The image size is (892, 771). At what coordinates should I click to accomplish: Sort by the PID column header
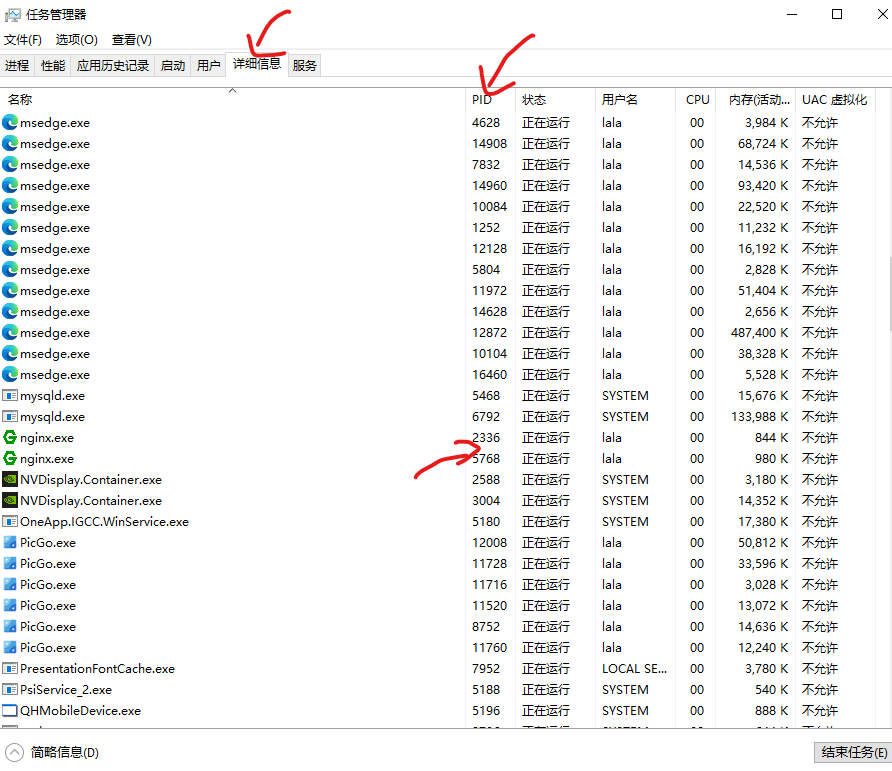tap(490, 100)
